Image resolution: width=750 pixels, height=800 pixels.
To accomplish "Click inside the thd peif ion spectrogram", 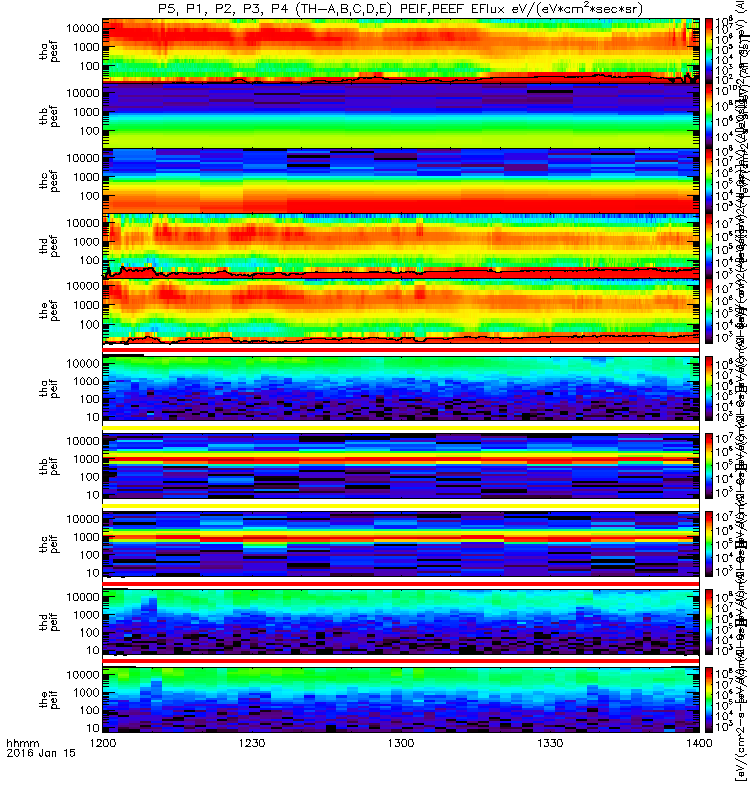I will tap(401, 622).
